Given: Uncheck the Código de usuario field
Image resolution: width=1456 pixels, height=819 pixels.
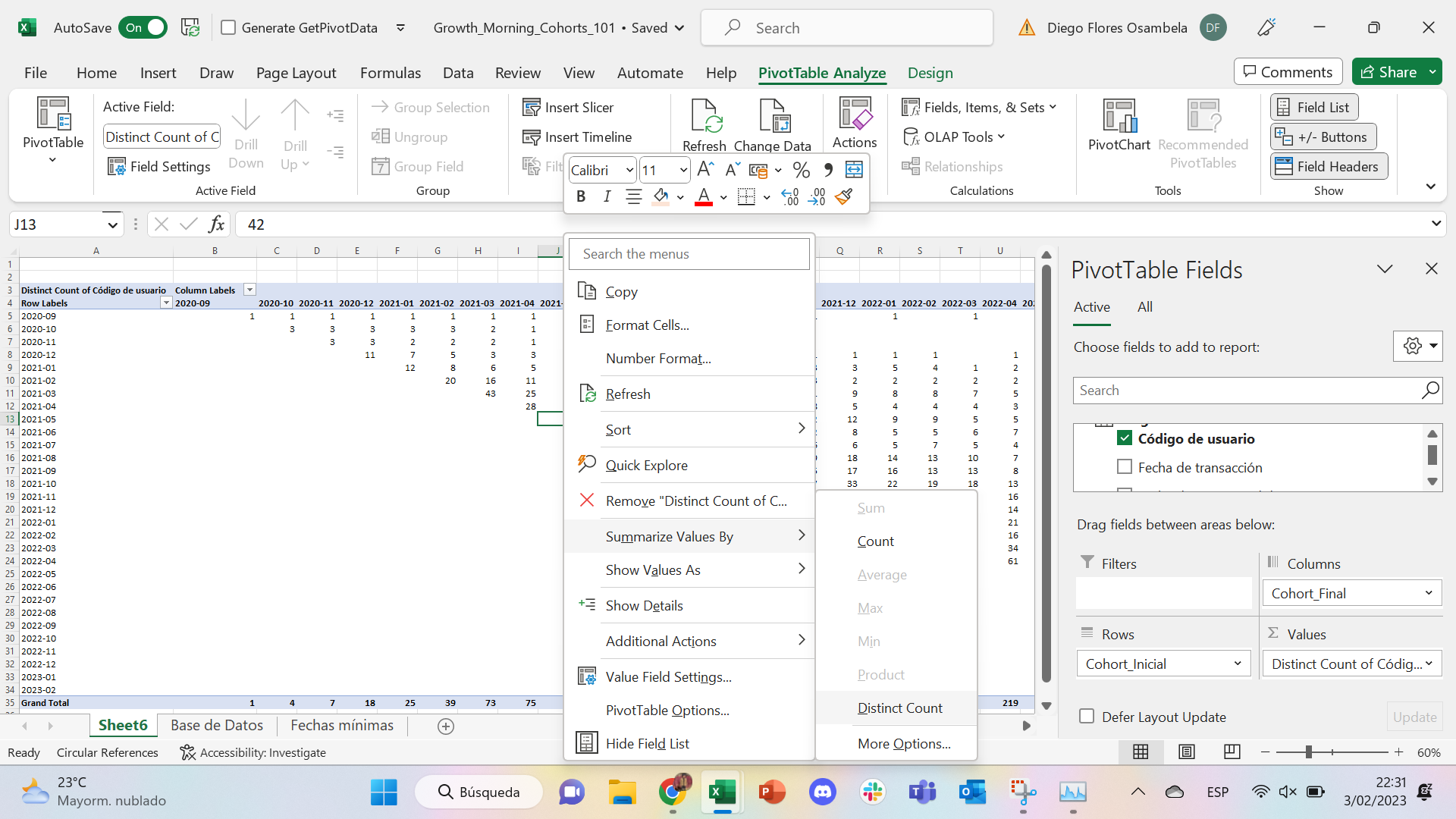Looking at the screenshot, I should 1125,438.
